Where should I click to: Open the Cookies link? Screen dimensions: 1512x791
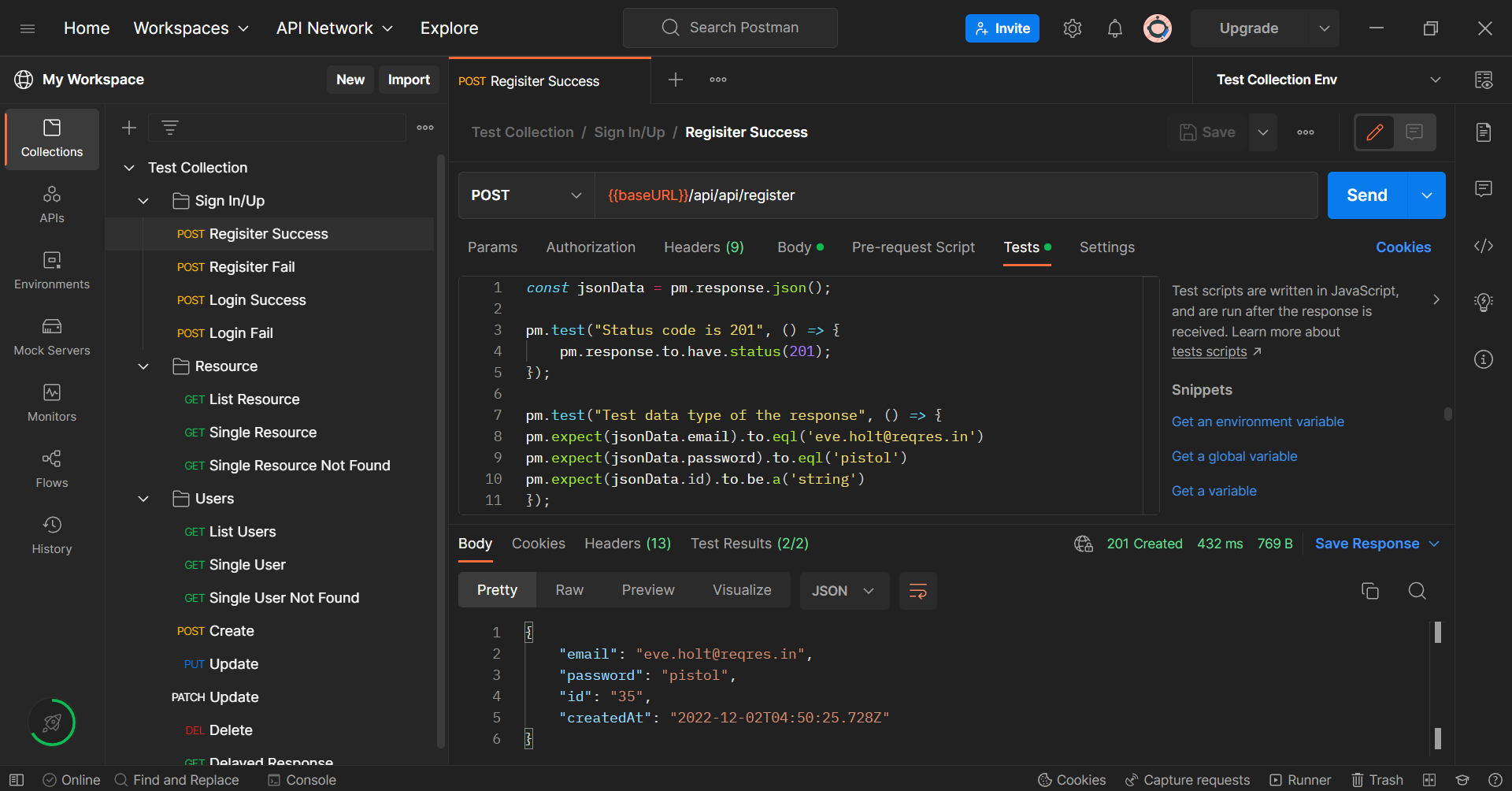point(1403,247)
